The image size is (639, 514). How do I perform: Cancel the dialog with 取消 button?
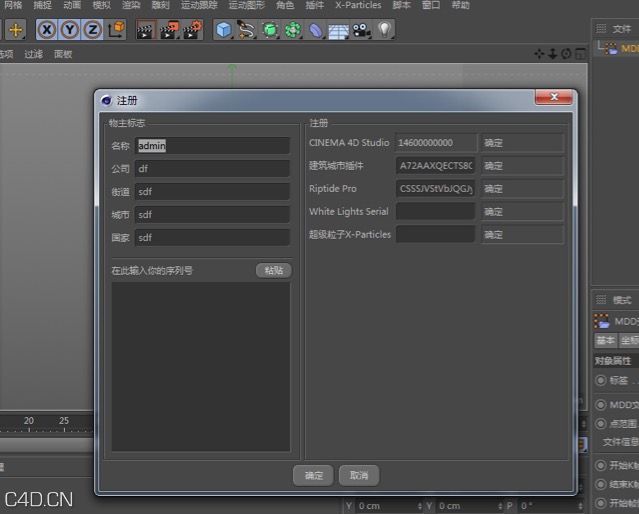pyautogui.click(x=359, y=475)
